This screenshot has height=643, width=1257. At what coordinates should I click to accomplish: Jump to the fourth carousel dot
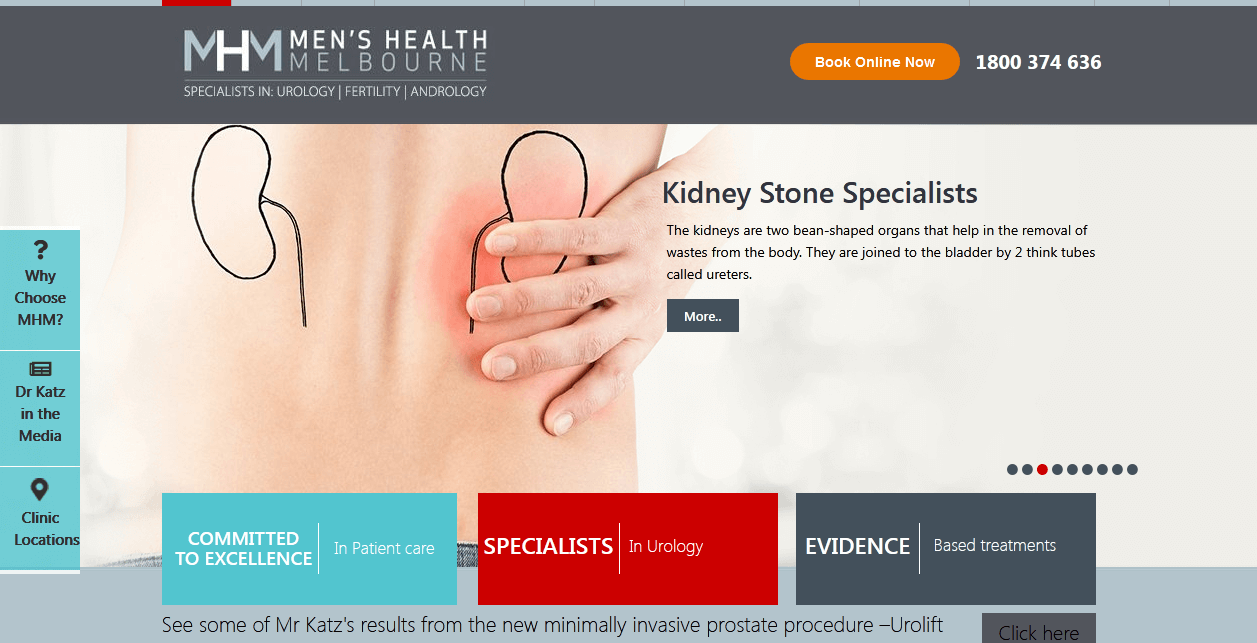pos(1057,470)
